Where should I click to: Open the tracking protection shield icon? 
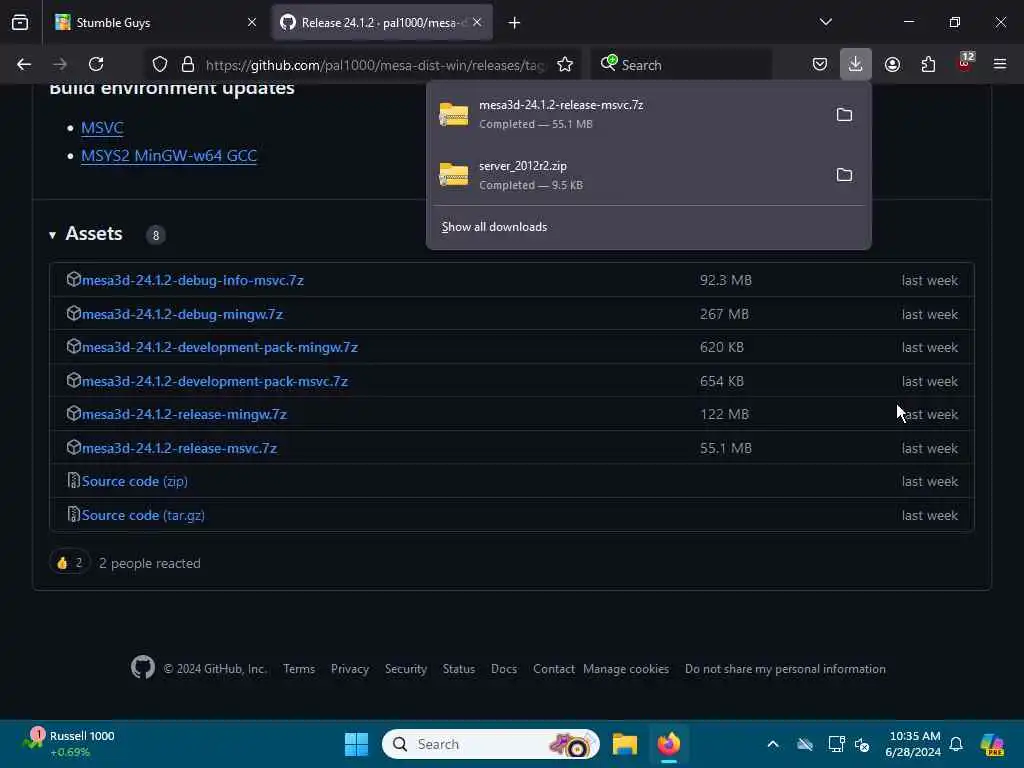coord(160,64)
